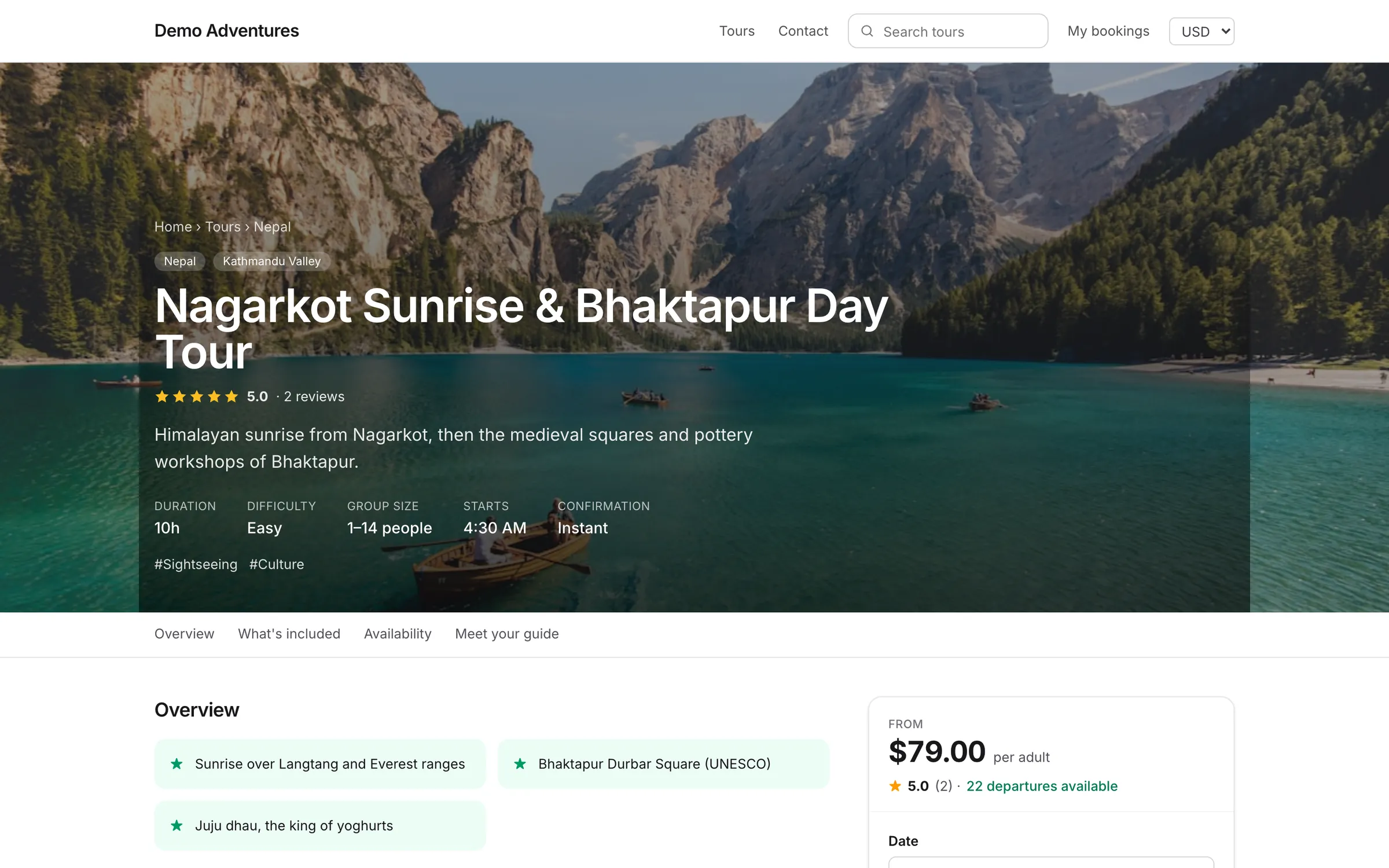1389x868 pixels.
Task: Click the Instant confirmation value
Action: (x=582, y=528)
